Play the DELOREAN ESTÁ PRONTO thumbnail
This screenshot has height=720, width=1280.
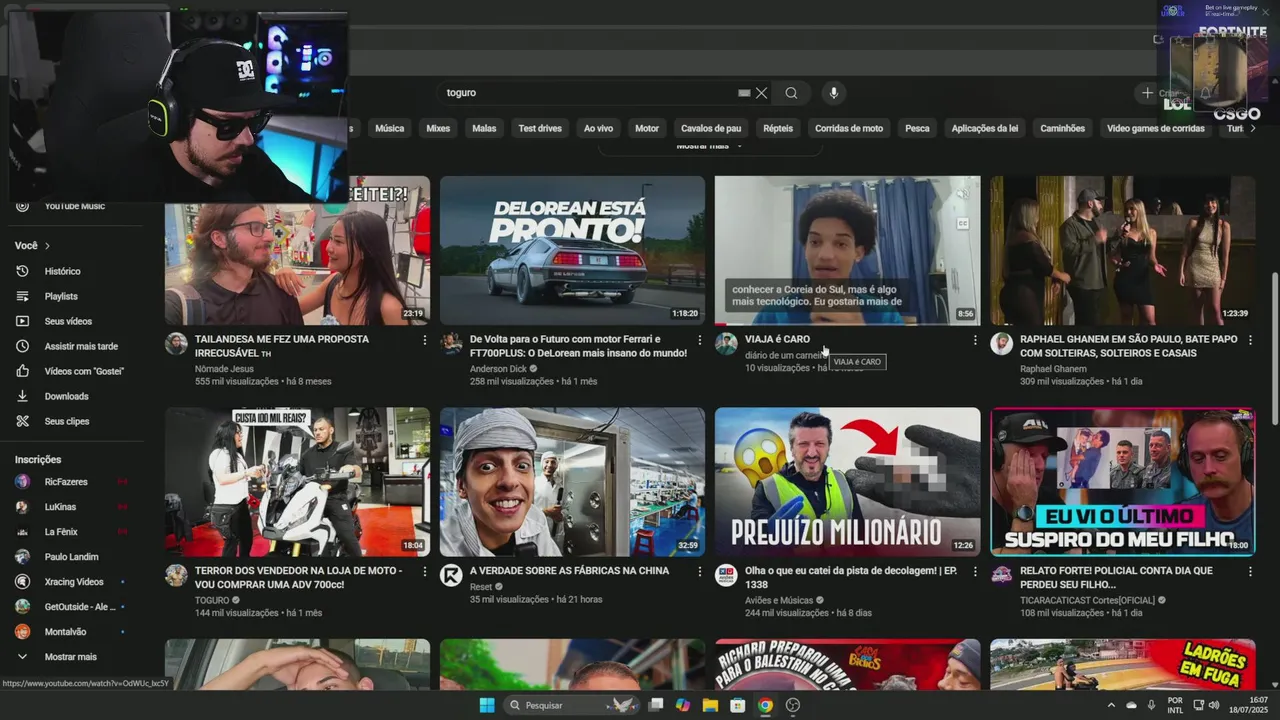(572, 251)
